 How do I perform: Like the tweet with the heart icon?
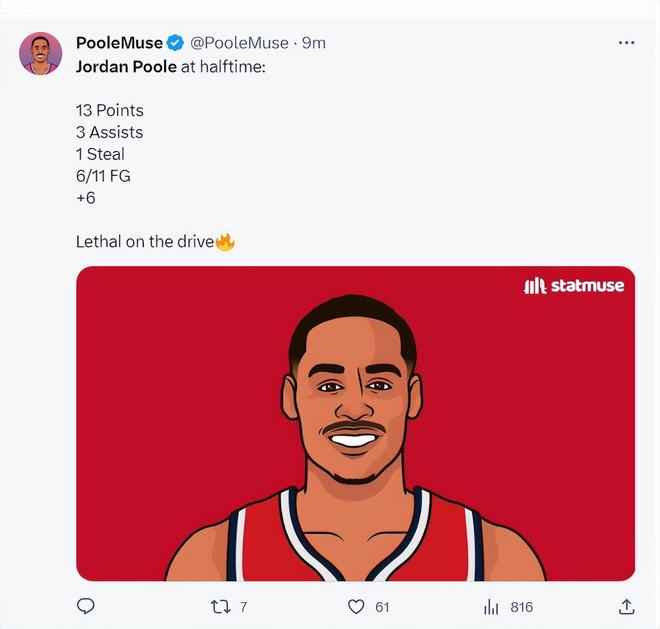[x=356, y=606]
